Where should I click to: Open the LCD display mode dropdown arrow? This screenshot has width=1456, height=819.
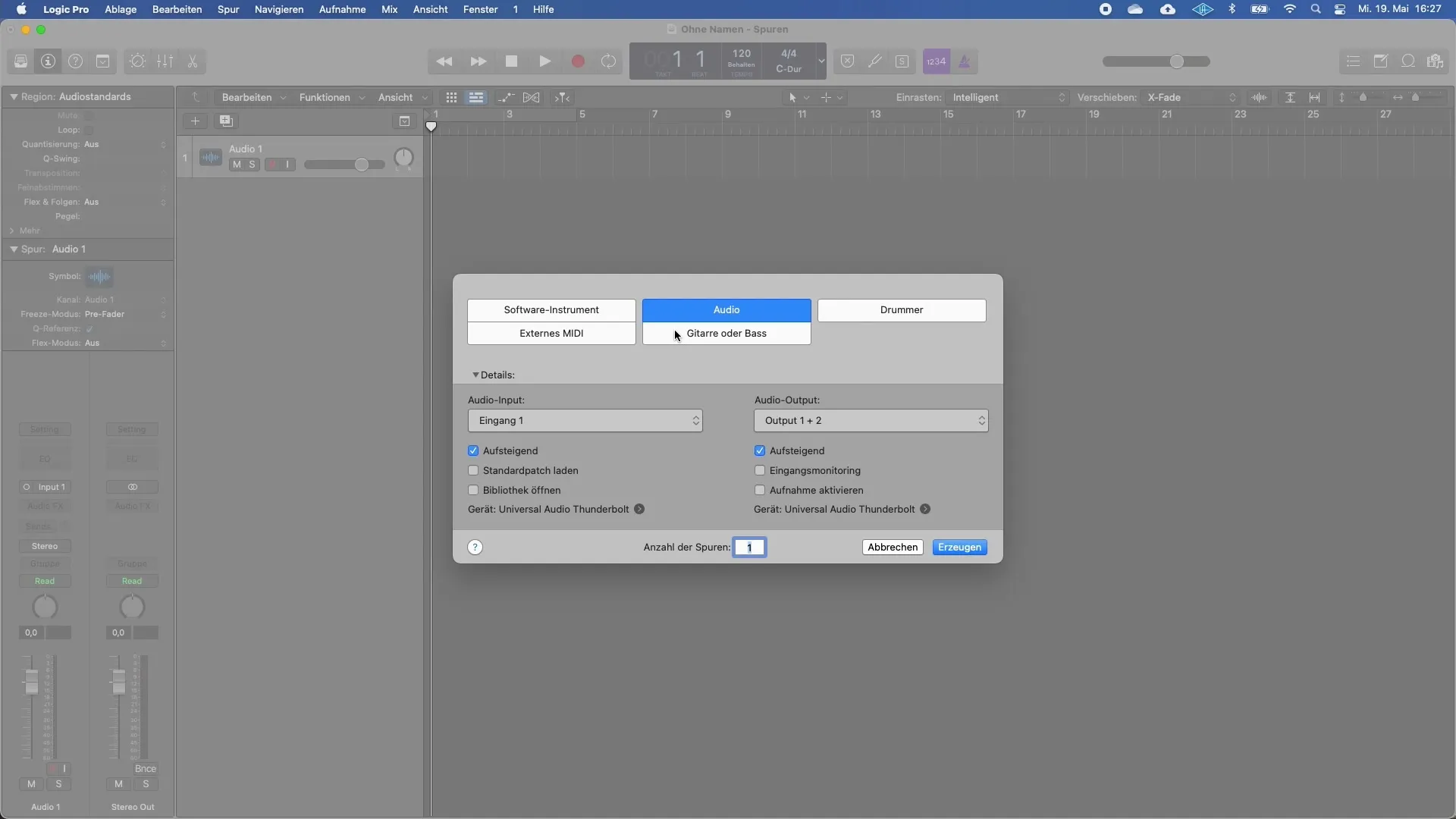(821, 61)
